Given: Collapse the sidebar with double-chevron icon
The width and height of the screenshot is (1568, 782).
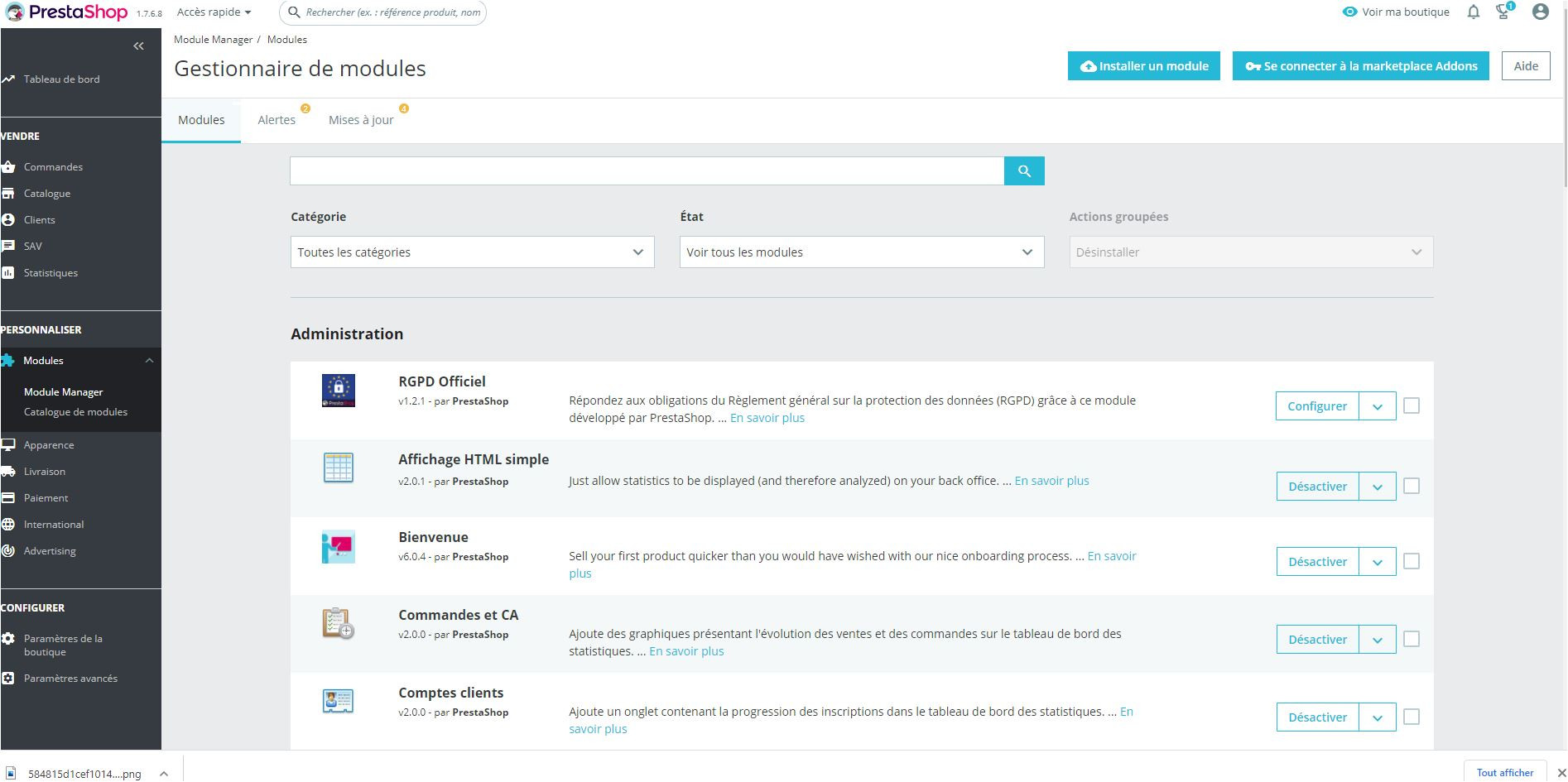Looking at the screenshot, I should click(139, 46).
